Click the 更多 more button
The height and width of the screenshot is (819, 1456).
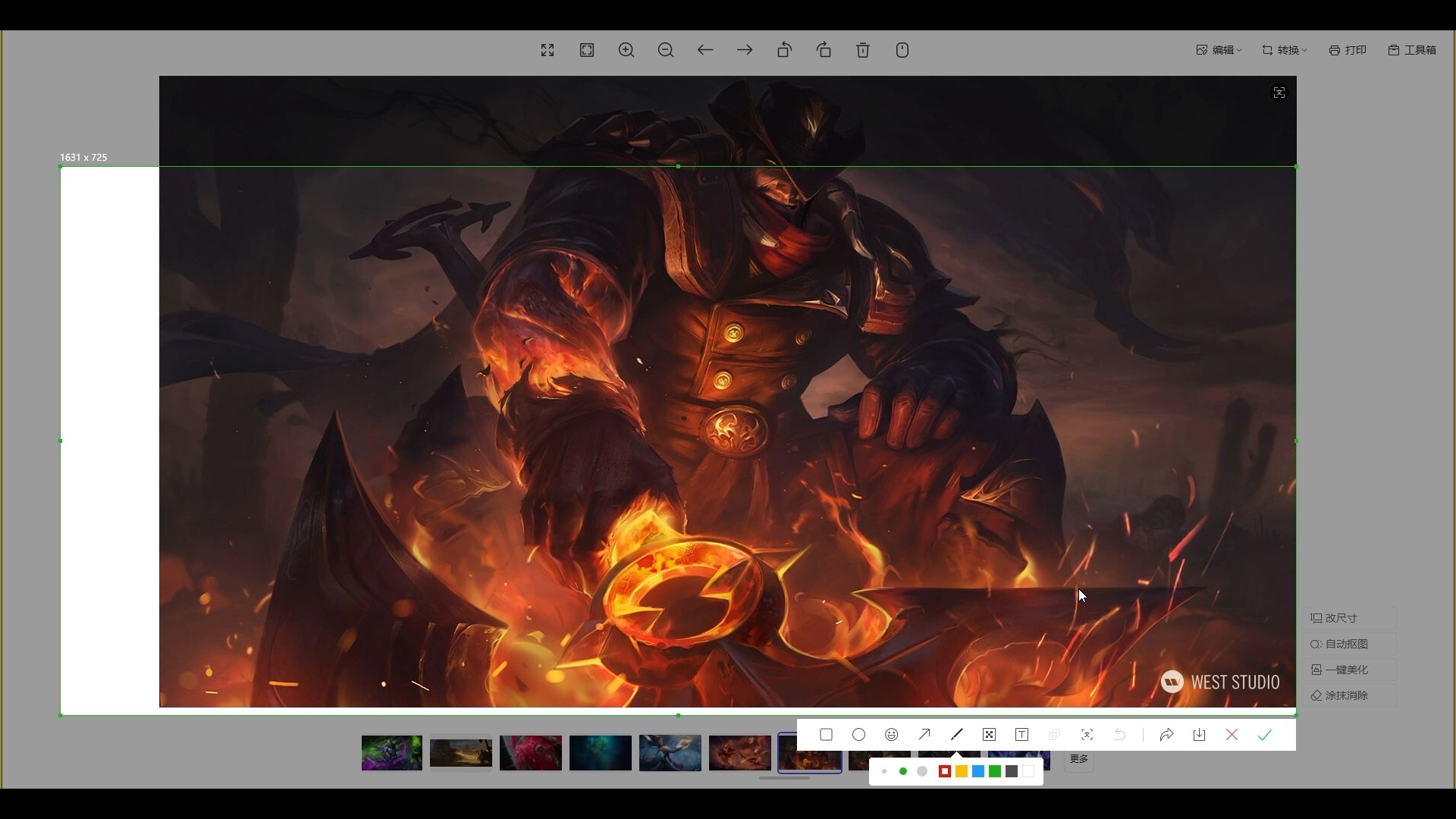click(1078, 759)
